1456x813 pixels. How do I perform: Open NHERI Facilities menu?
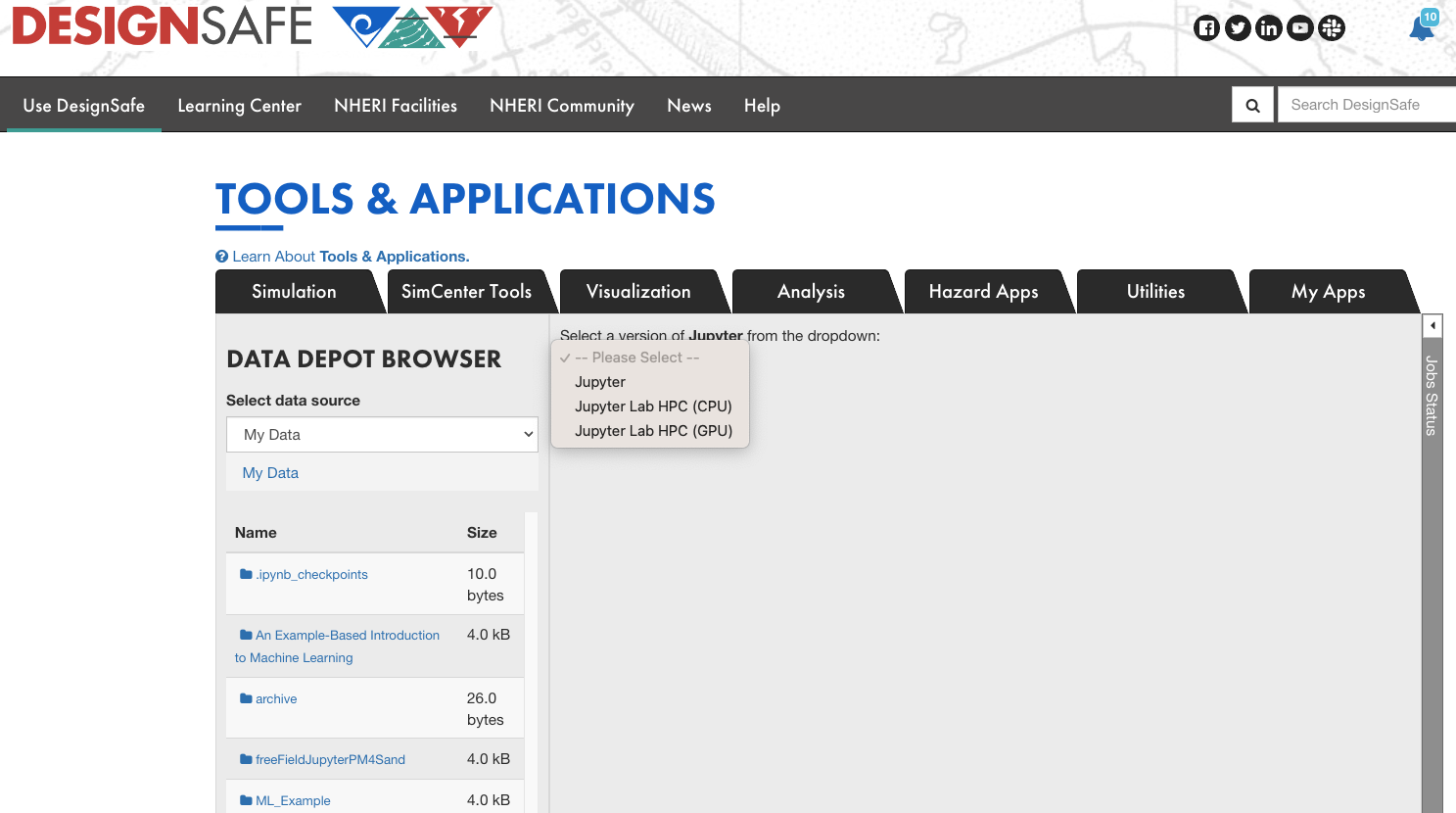click(396, 106)
